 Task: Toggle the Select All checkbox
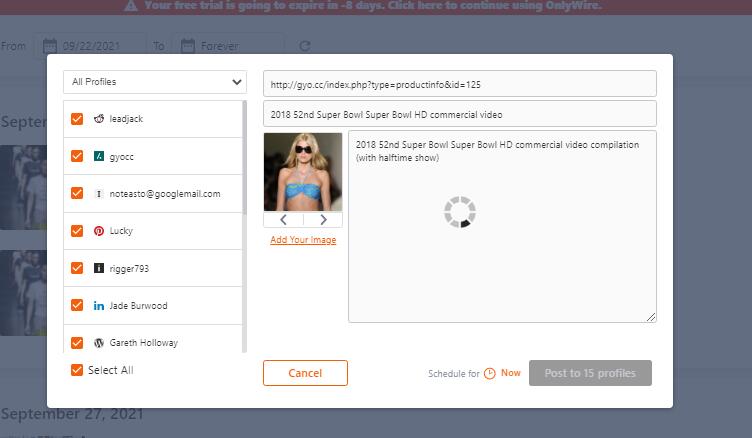(x=77, y=370)
